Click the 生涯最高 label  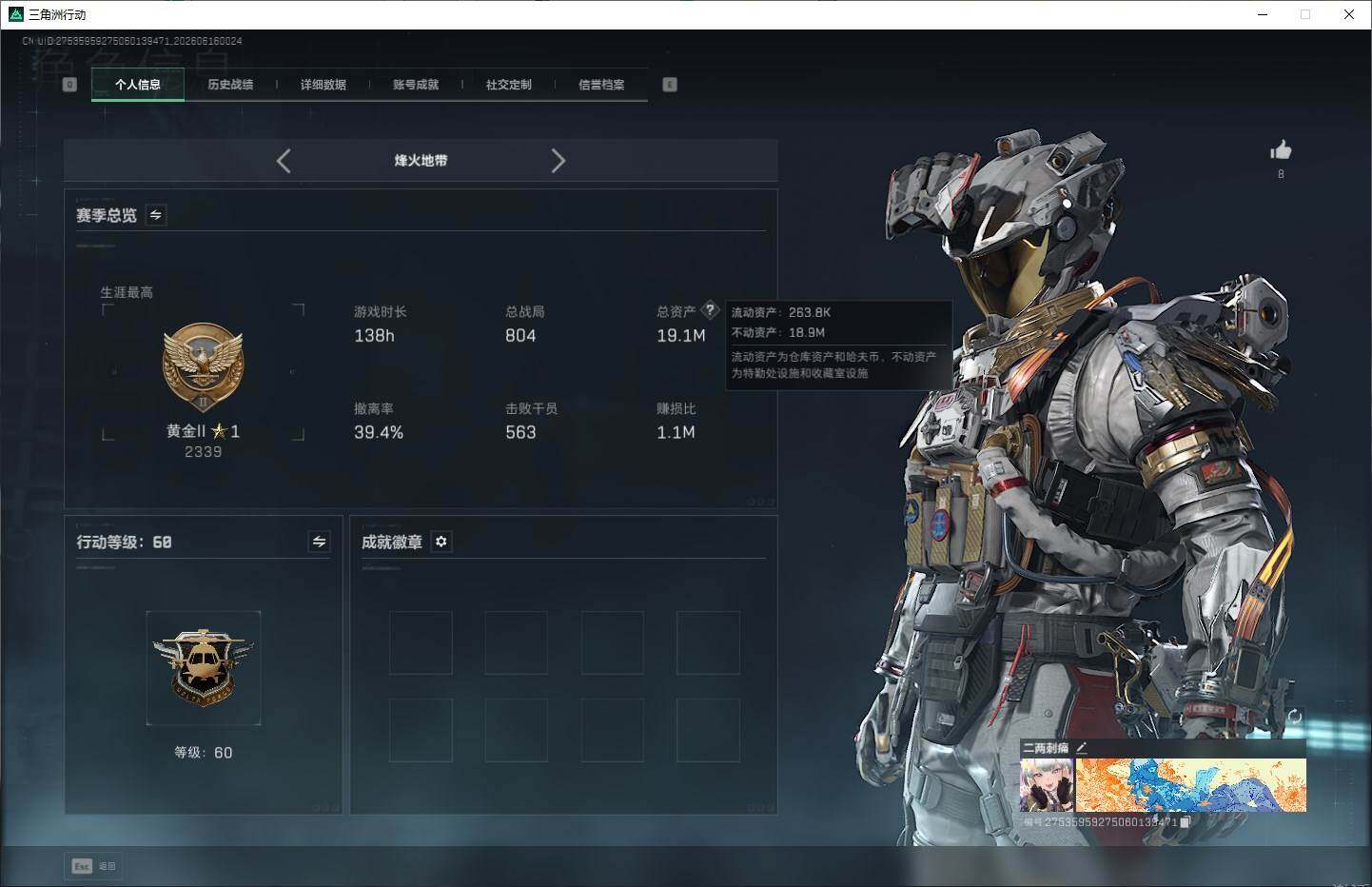coord(127,292)
